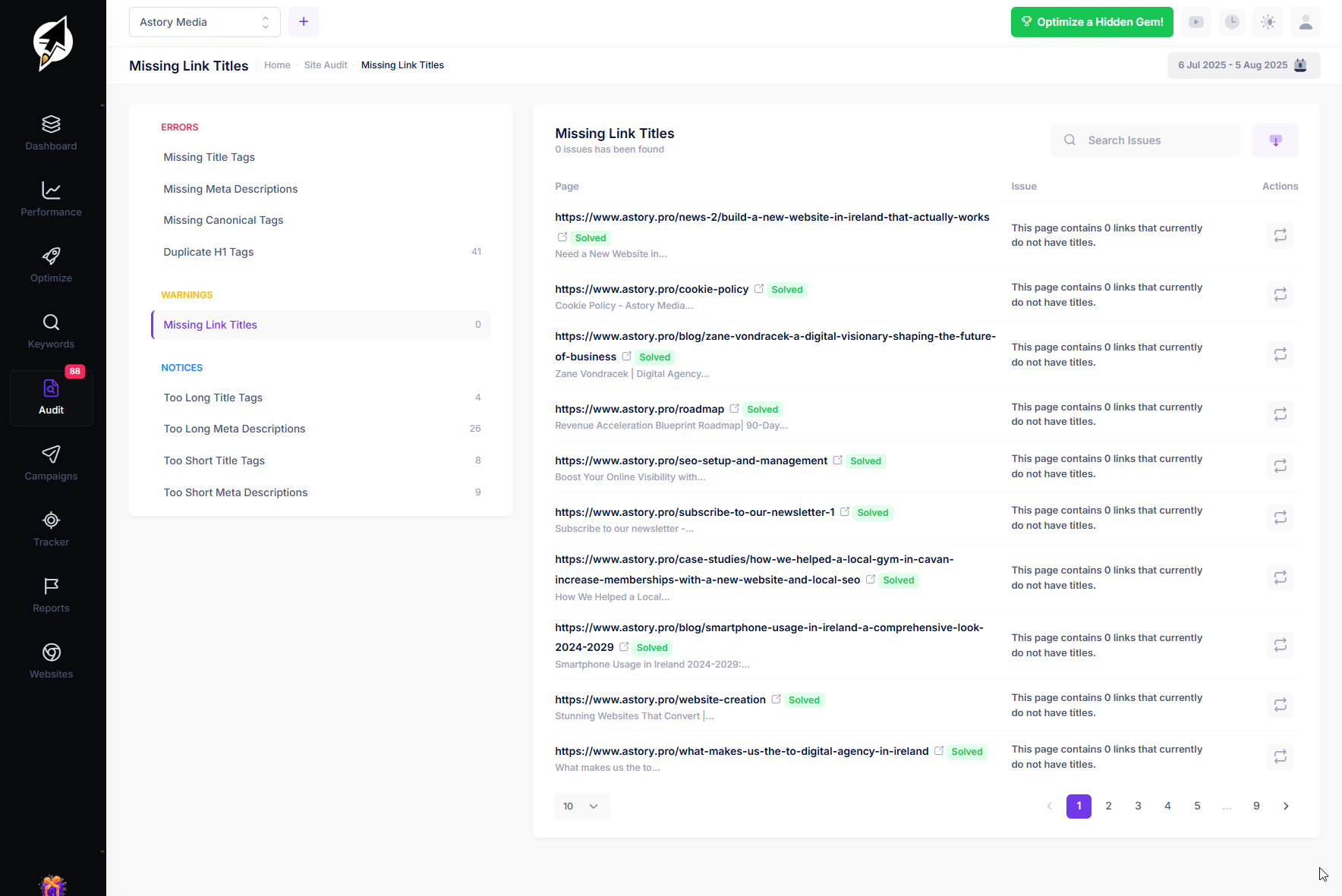Go to the next page arrow
Screen dimensions: 1342x896
tap(1286, 806)
